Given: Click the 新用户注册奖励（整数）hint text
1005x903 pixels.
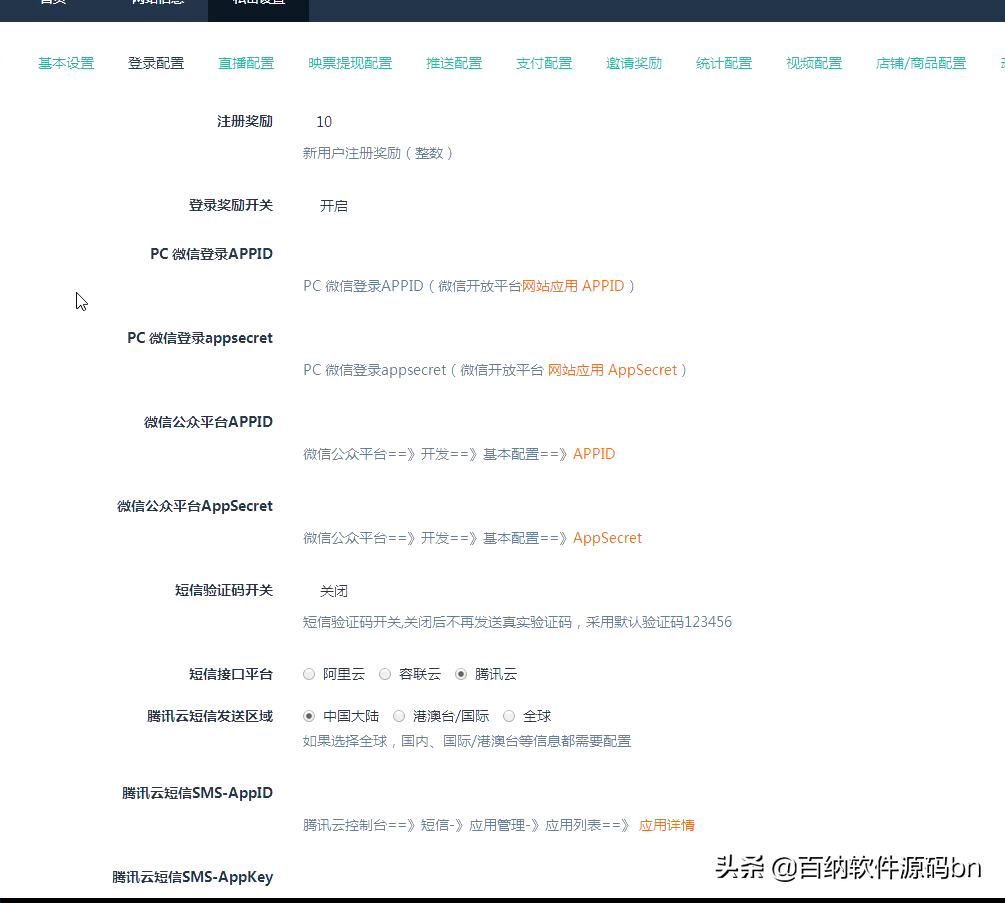Looking at the screenshot, I should point(378,153).
